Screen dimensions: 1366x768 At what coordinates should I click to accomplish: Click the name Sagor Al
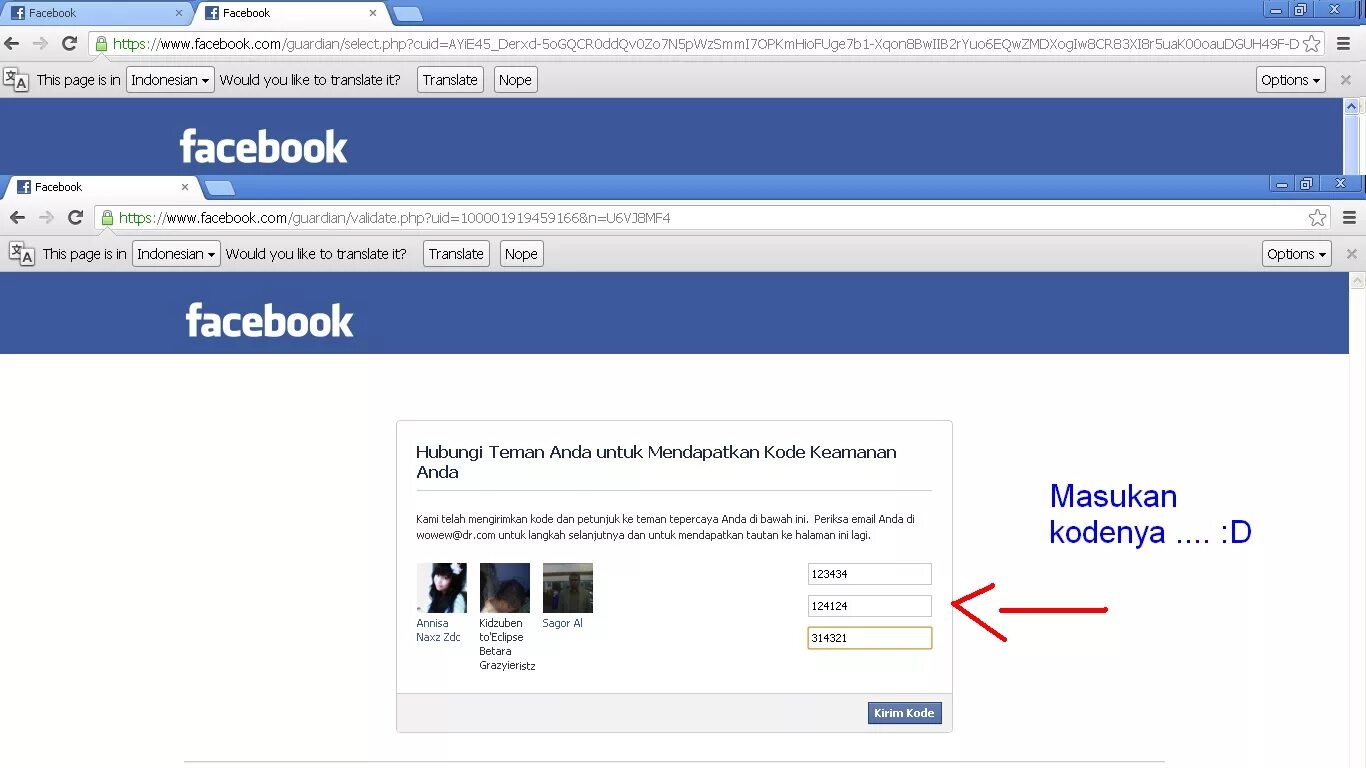click(x=562, y=623)
